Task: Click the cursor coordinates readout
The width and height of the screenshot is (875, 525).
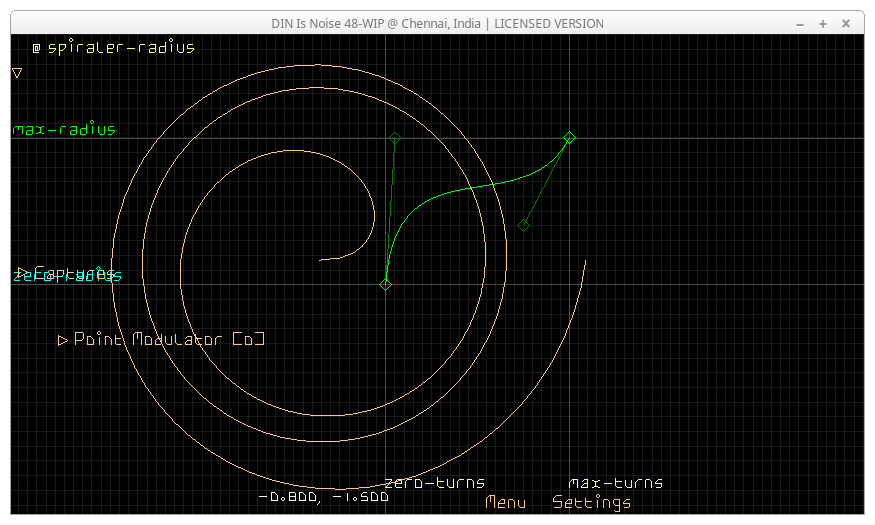Action: point(323,497)
